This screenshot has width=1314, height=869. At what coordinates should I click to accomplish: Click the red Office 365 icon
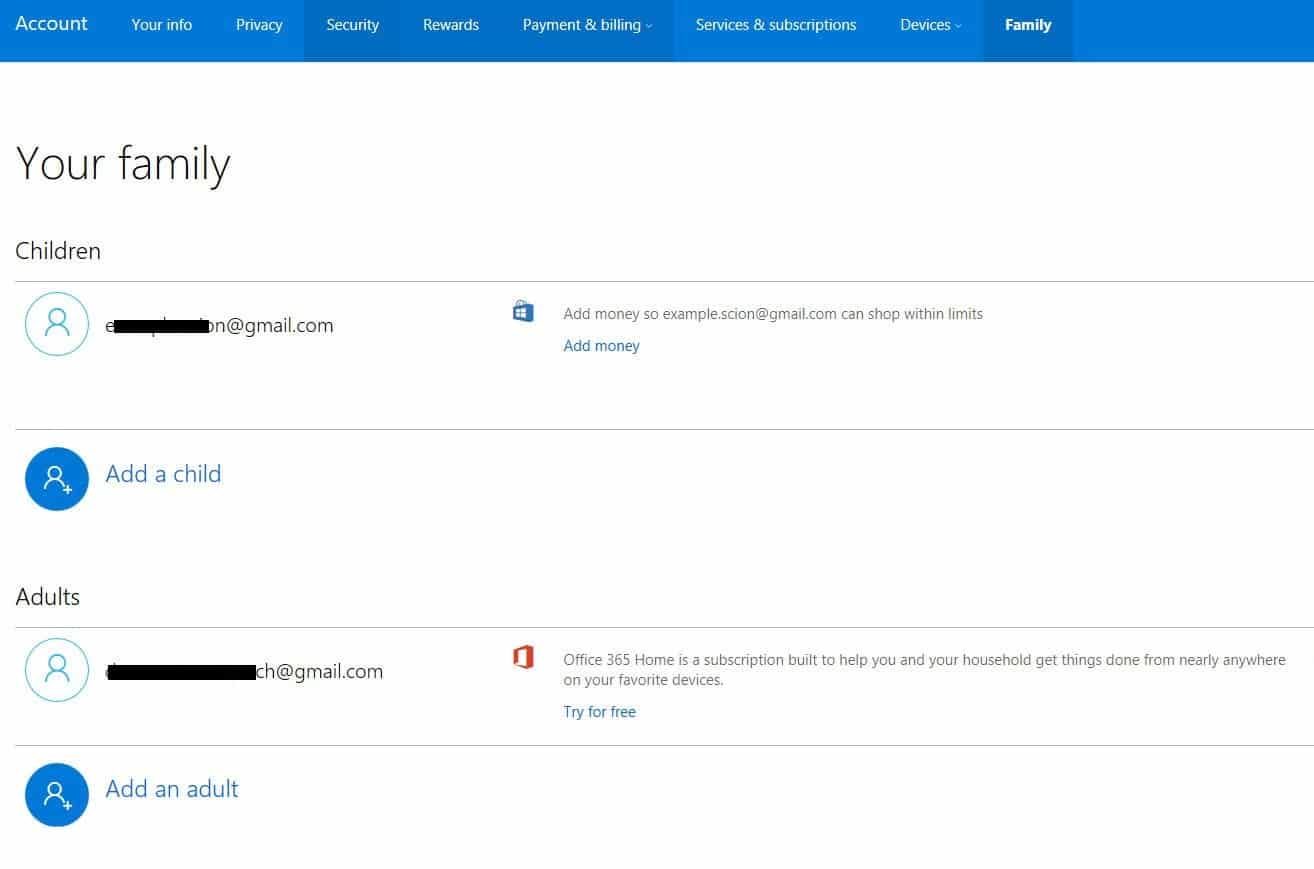[523, 657]
